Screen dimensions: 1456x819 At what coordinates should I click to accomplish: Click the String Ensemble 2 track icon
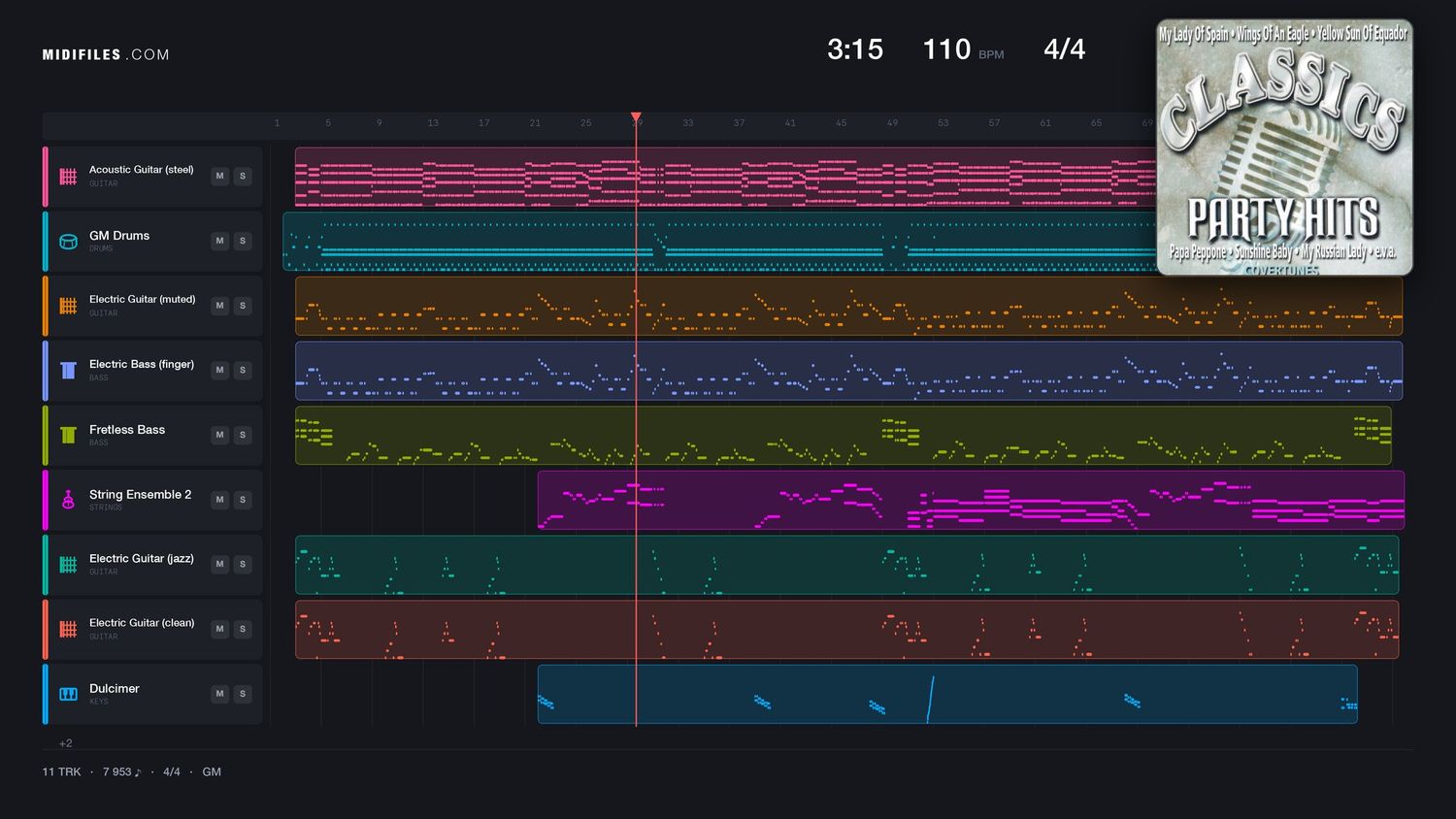tap(68, 500)
